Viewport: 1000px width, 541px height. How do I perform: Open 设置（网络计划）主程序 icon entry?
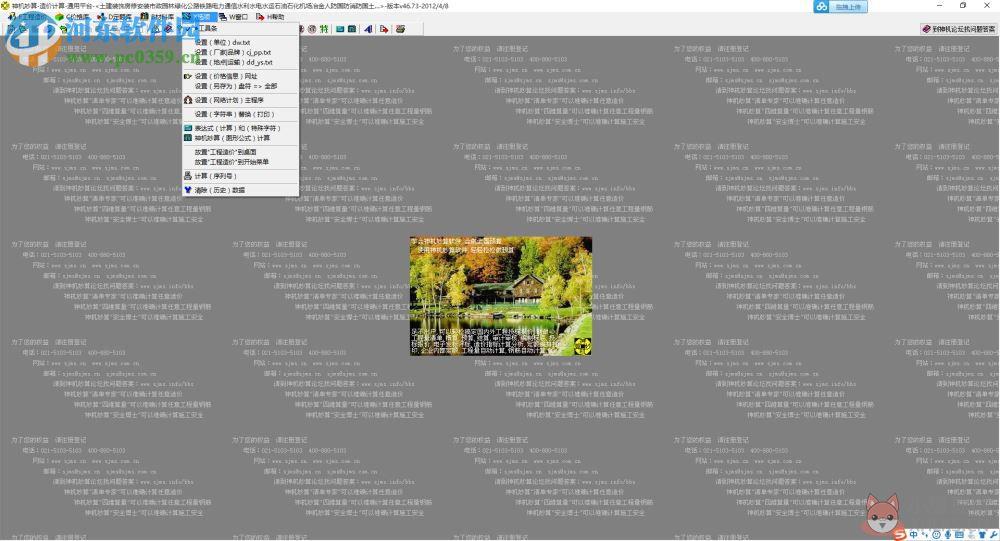(240, 100)
